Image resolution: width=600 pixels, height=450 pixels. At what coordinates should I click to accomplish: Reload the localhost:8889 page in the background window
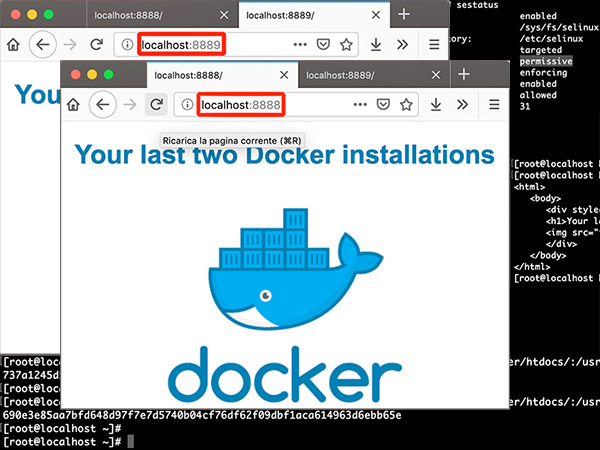(96, 45)
